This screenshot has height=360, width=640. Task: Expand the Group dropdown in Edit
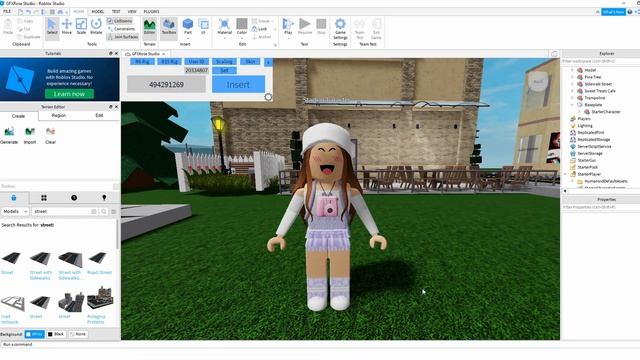[273, 21]
